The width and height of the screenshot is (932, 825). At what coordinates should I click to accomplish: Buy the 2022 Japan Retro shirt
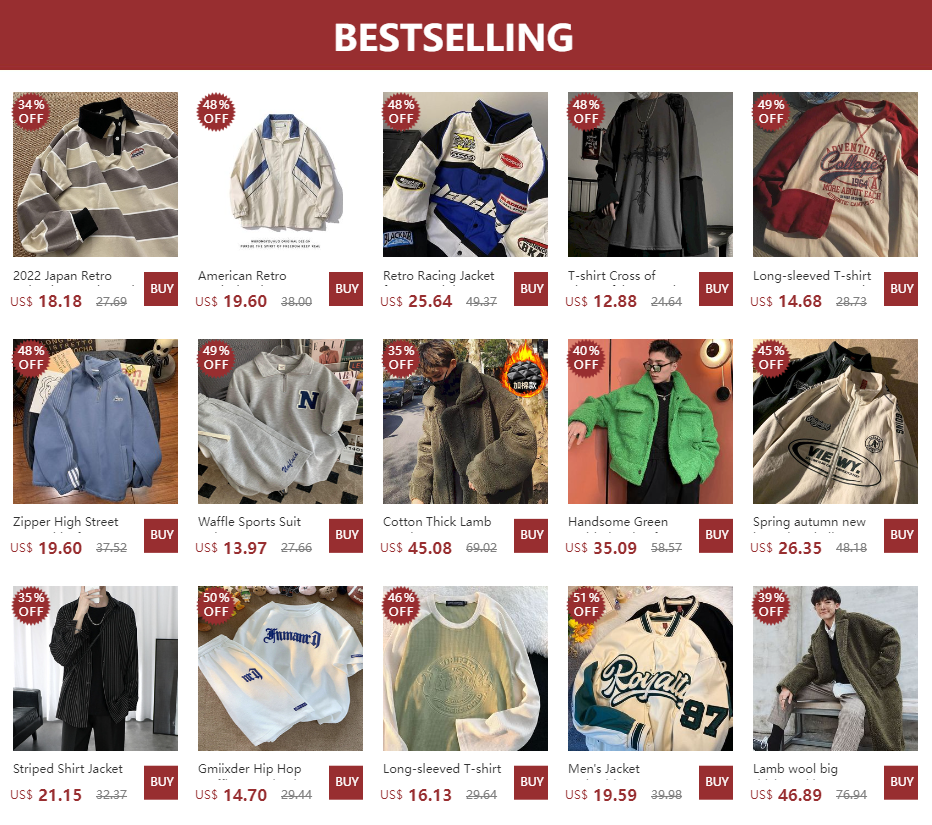pos(161,289)
